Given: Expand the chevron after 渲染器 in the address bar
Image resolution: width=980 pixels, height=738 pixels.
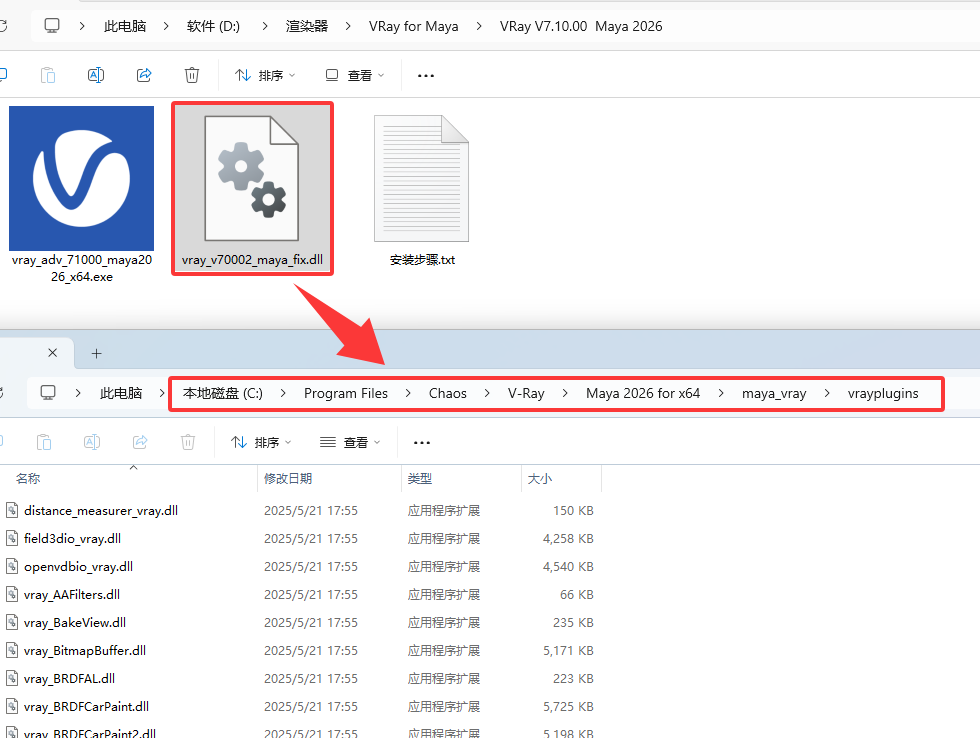Looking at the screenshot, I should pos(348,26).
